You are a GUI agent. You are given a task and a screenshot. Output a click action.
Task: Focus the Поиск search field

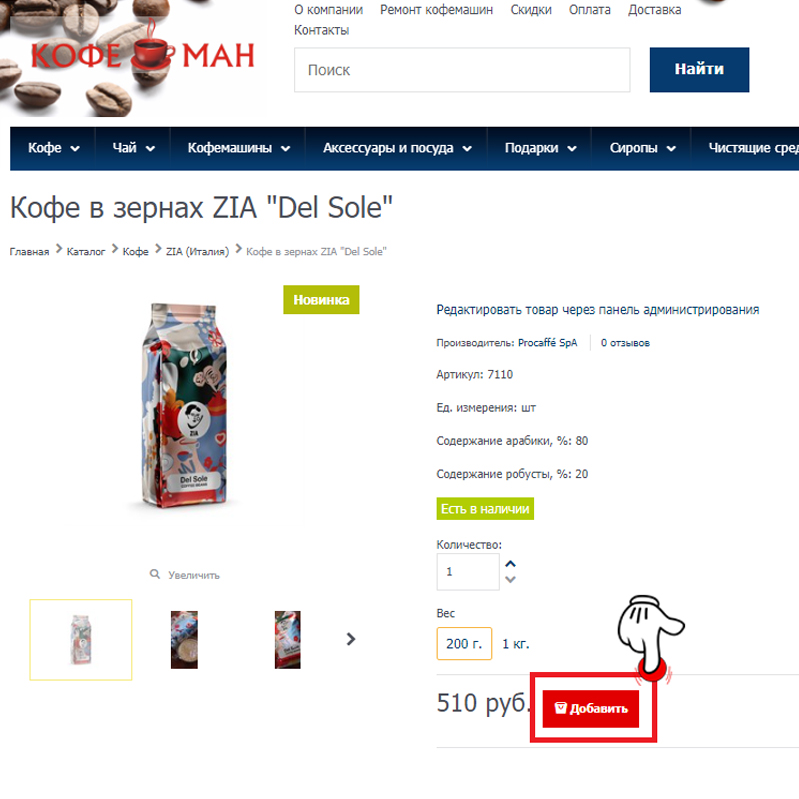tap(462, 70)
